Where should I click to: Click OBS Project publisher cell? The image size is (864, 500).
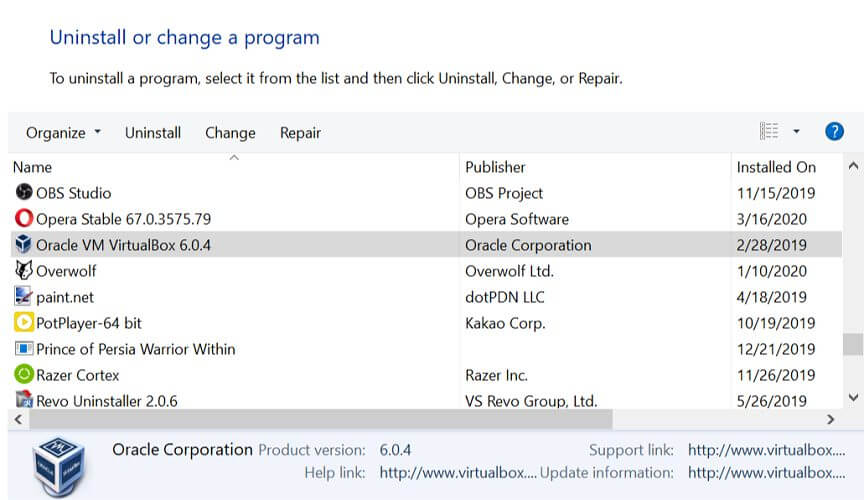tap(504, 193)
